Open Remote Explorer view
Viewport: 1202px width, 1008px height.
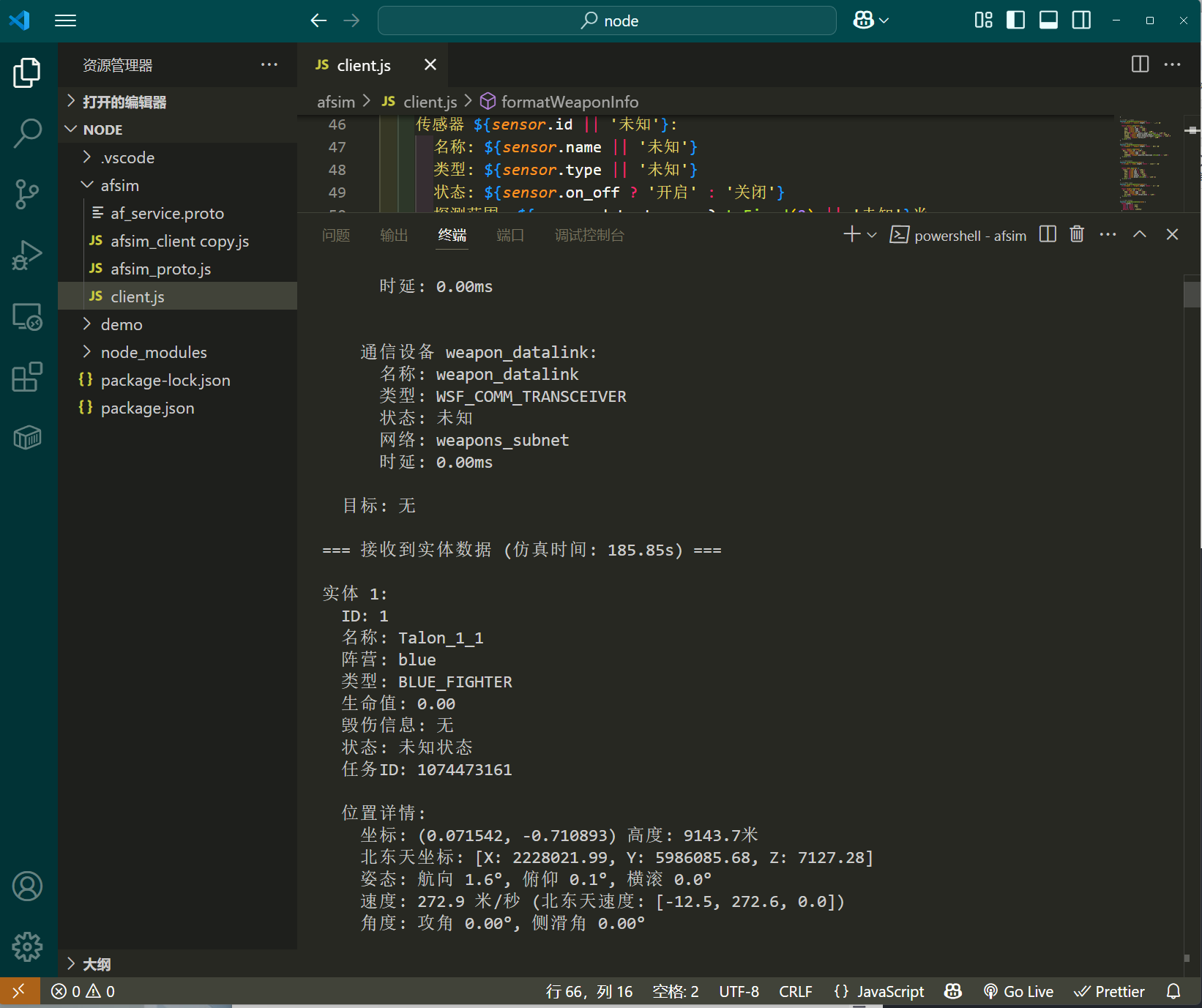pos(27,316)
